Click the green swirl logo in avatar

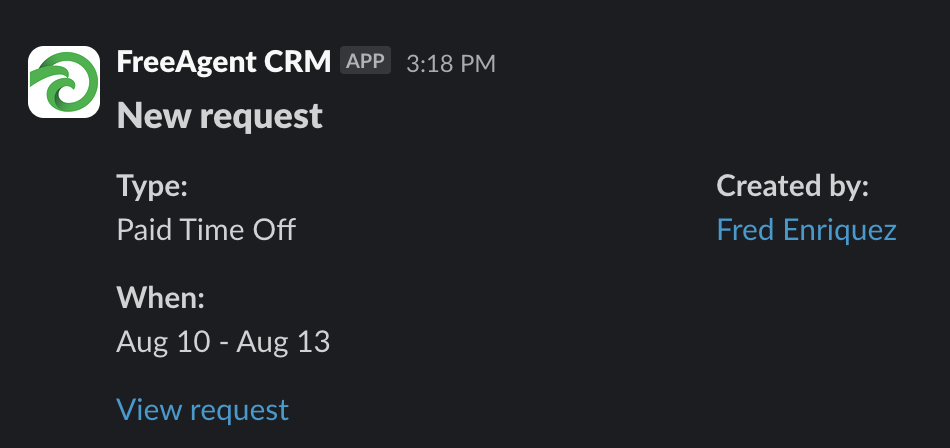(x=64, y=82)
